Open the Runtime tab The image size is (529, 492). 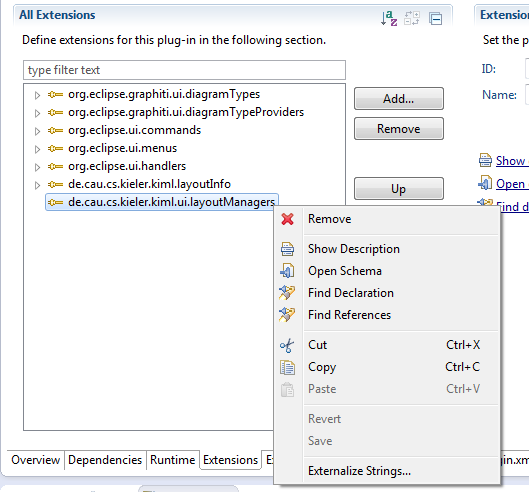172,460
